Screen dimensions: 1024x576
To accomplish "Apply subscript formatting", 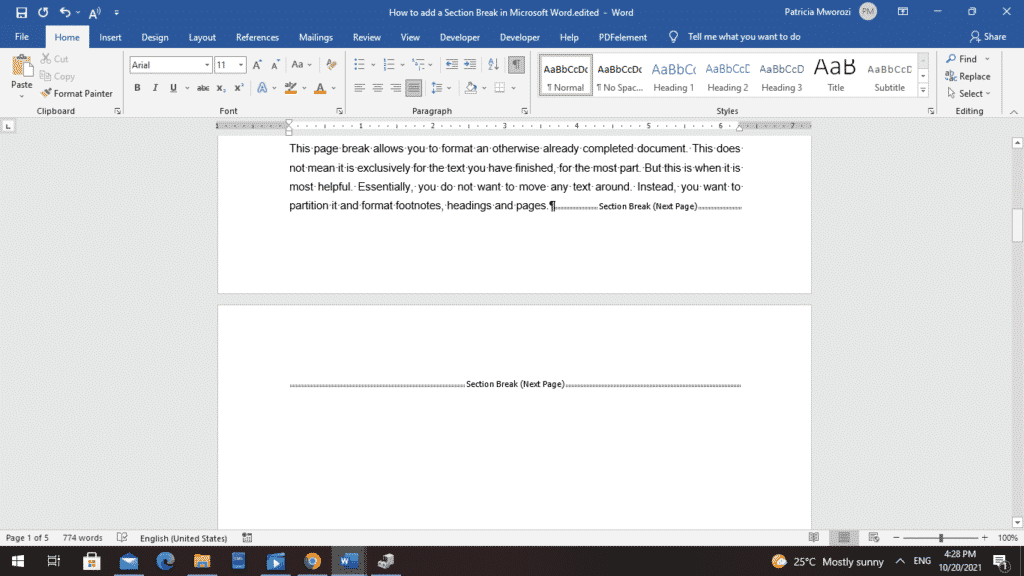I will click(x=221, y=88).
